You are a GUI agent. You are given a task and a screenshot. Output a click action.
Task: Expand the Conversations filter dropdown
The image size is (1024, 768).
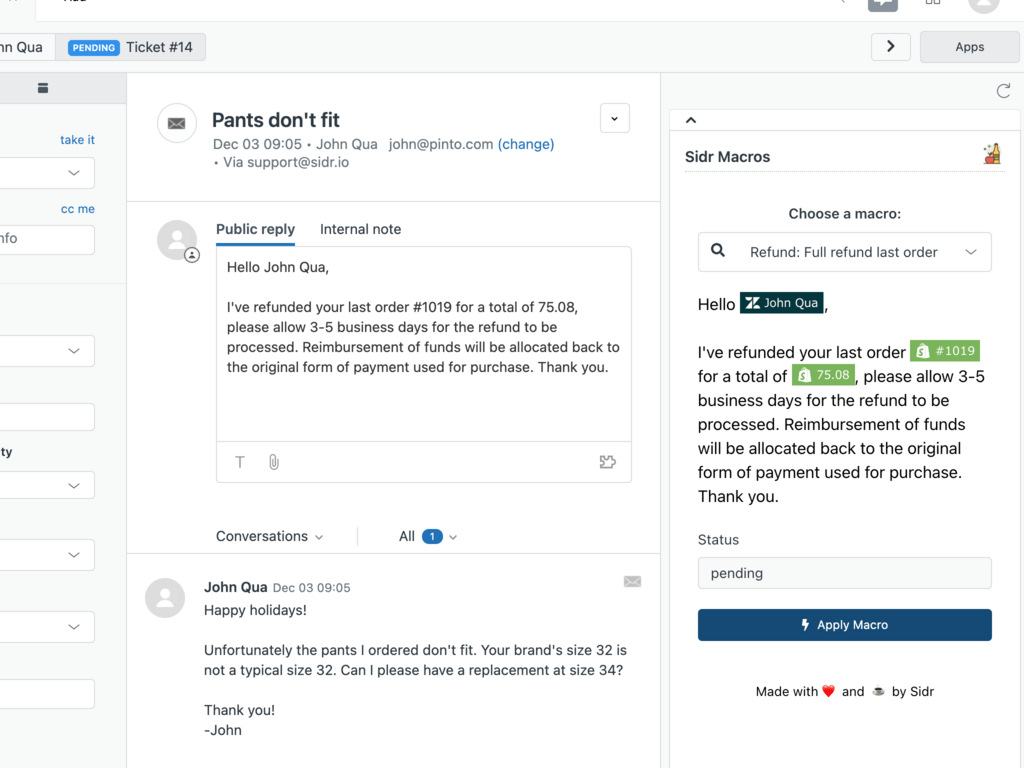tap(270, 536)
